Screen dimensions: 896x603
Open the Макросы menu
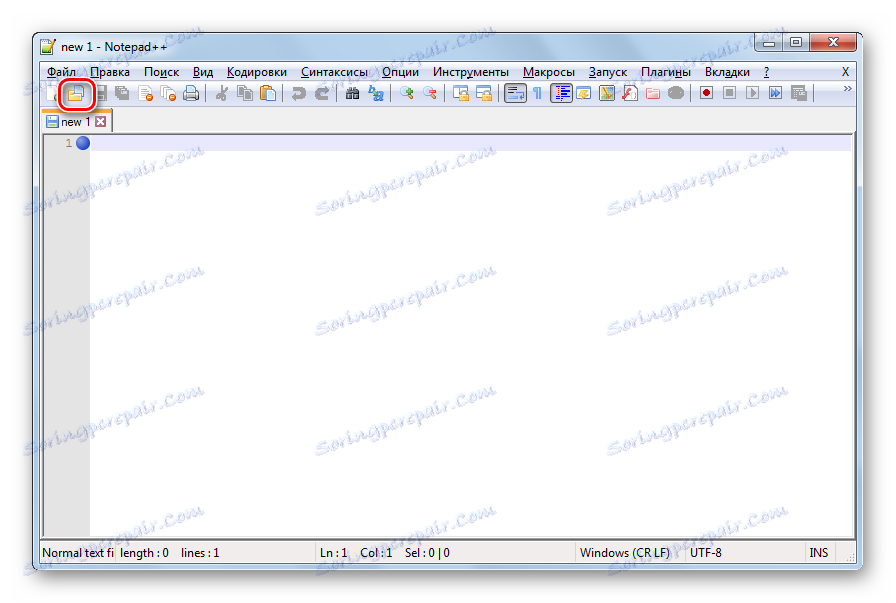[x=549, y=72]
